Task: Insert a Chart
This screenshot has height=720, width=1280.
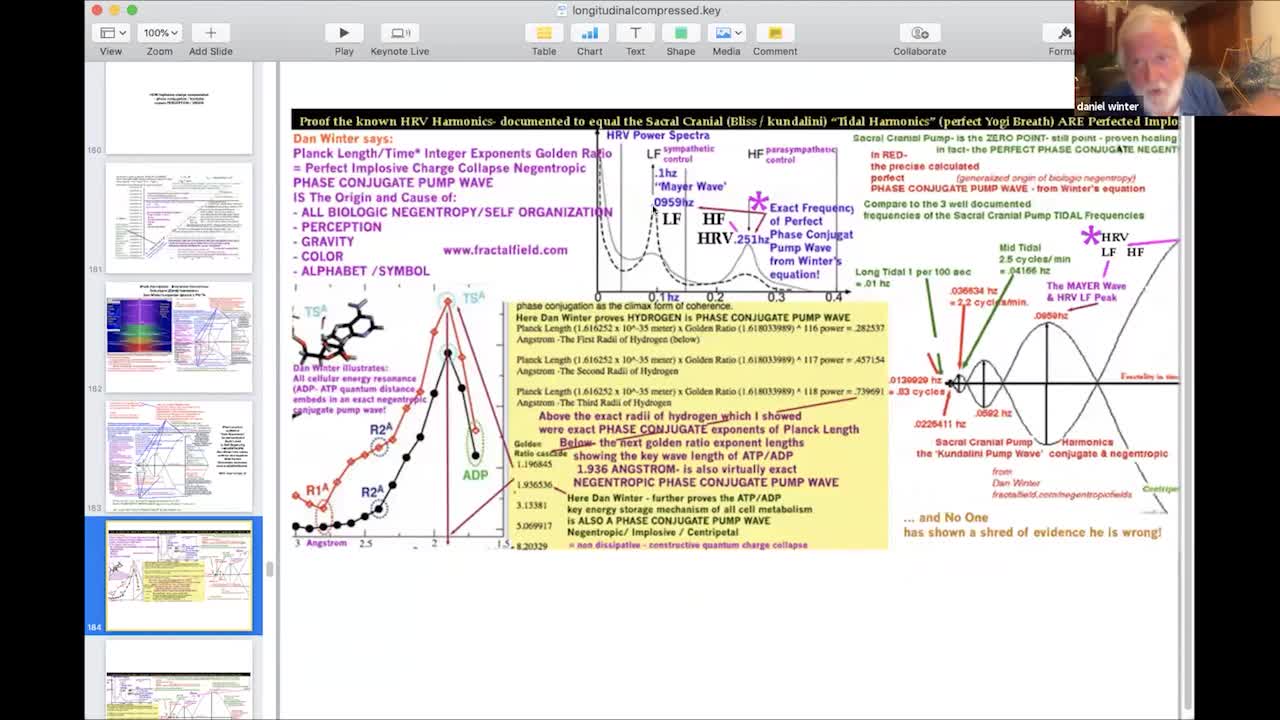Action: coord(589,33)
